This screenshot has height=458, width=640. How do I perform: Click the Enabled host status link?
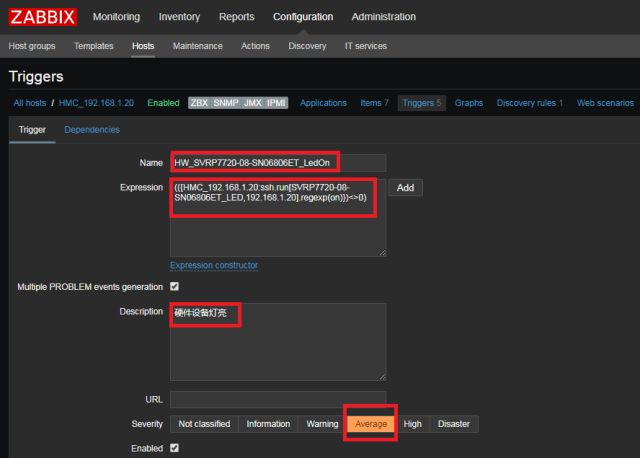click(x=163, y=103)
